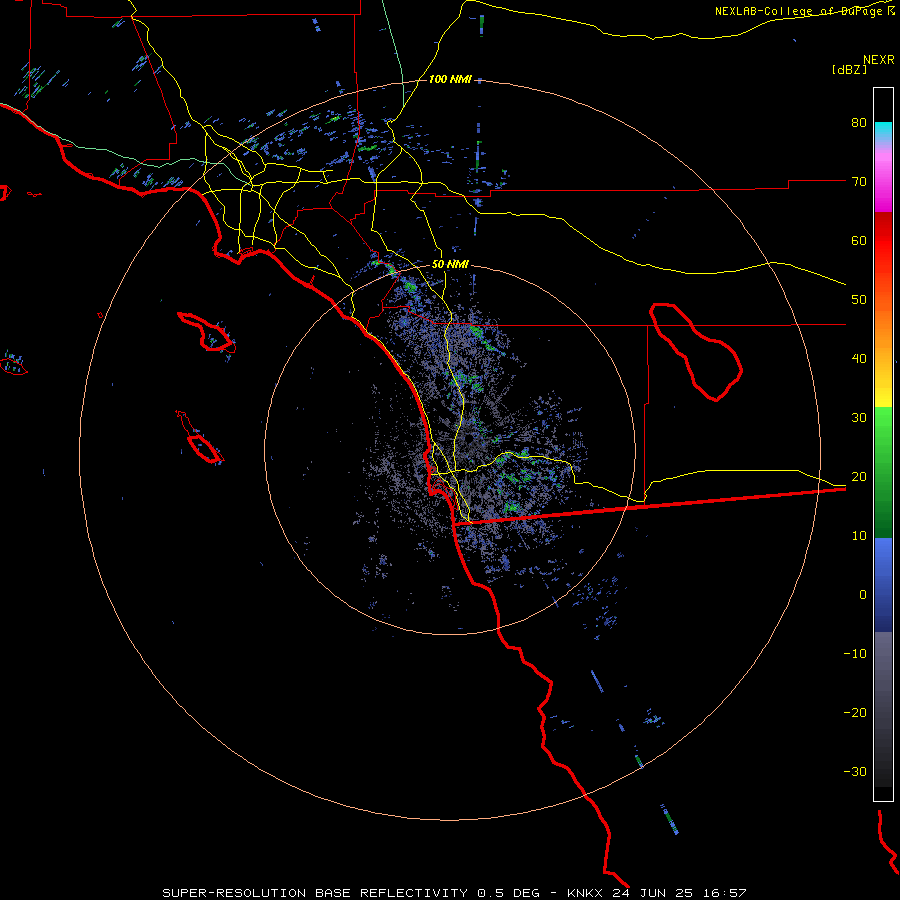Click the 20 value on dBZ scale

859,477
